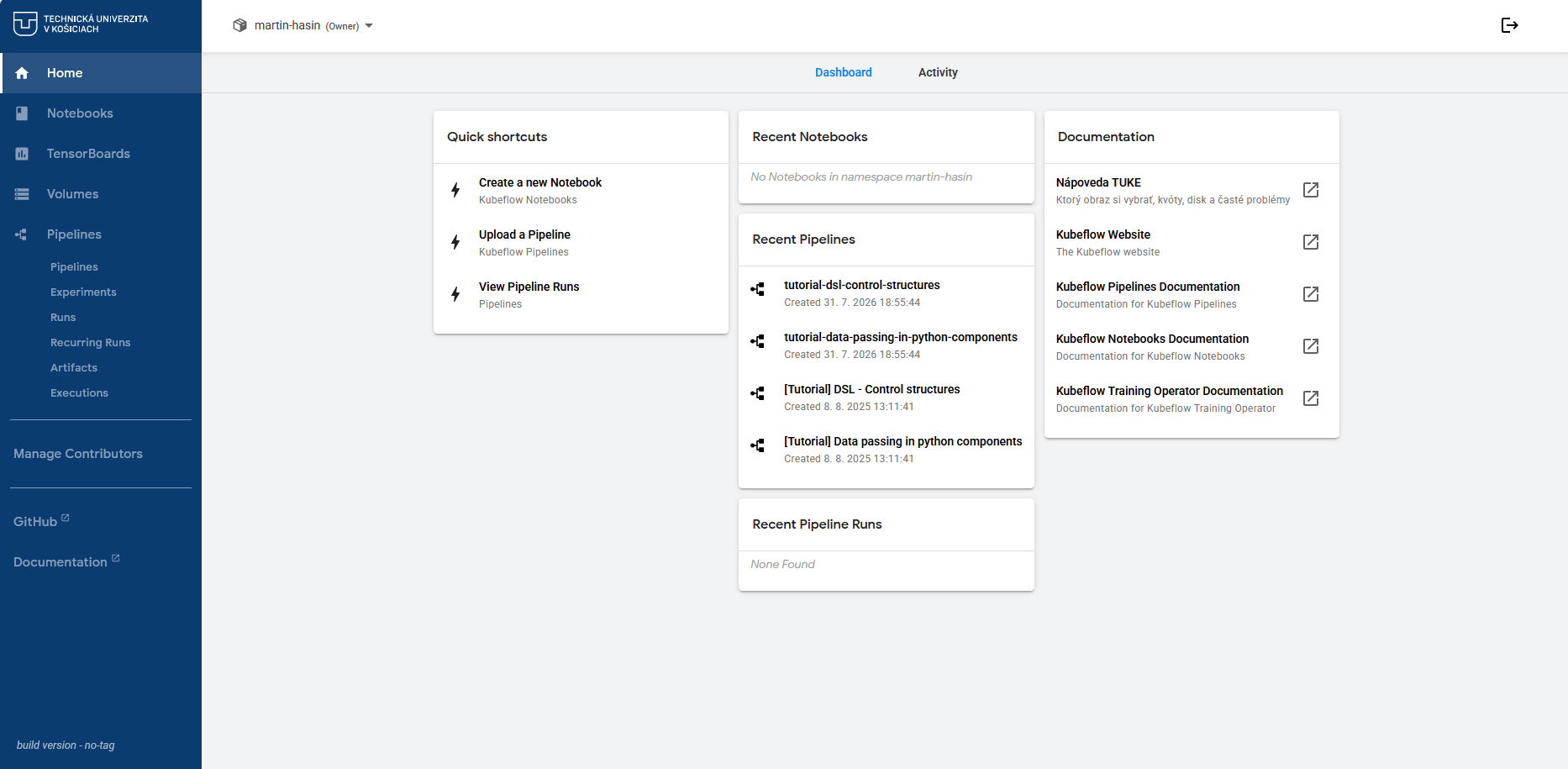Open external link icon for Nápoveda TUKE
The width and height of the screenshot is (1568, 769).
tap(1311, 190)
